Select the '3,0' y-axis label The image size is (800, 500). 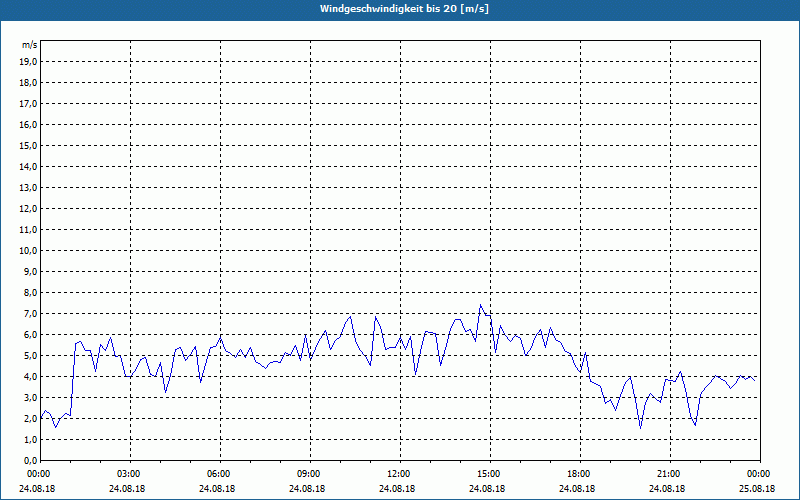(x=30, y=397)
